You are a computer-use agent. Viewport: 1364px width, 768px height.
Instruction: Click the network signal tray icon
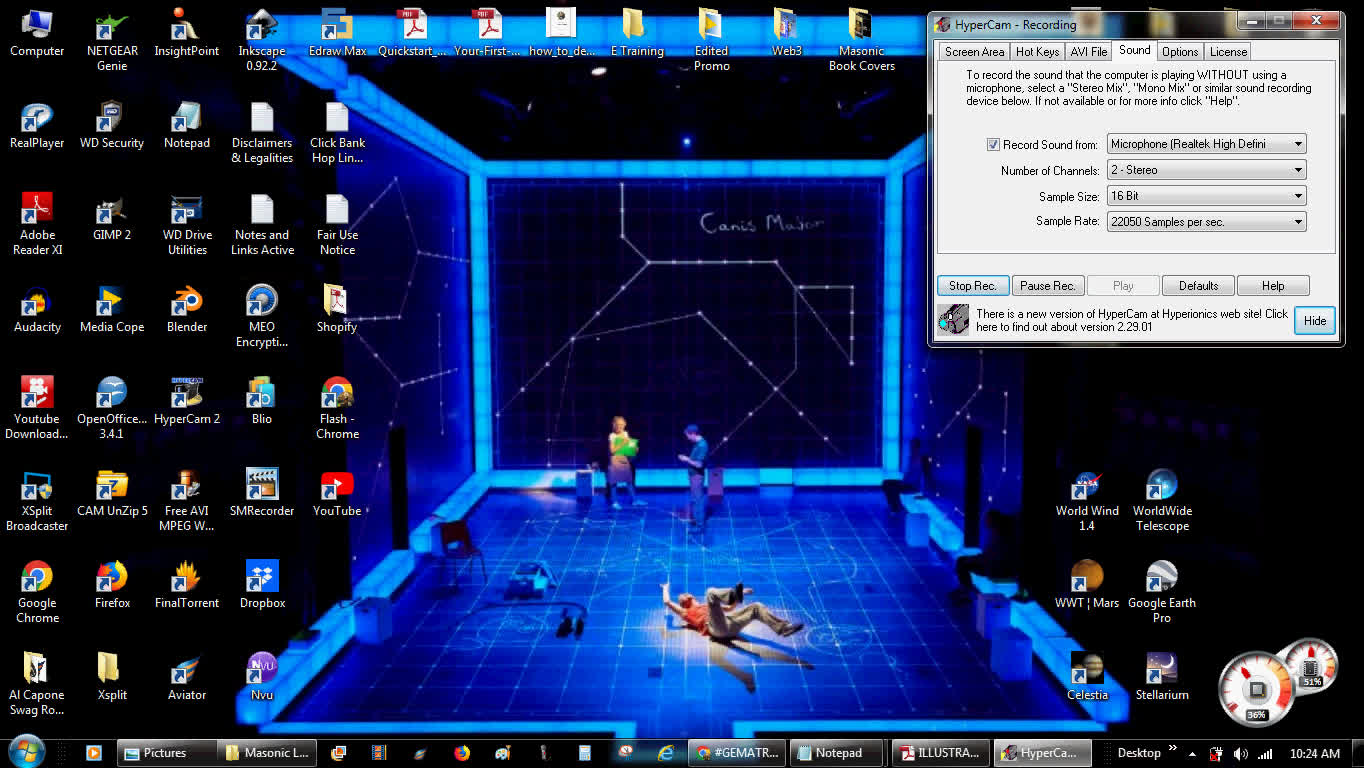click(x=1265, y=753)
